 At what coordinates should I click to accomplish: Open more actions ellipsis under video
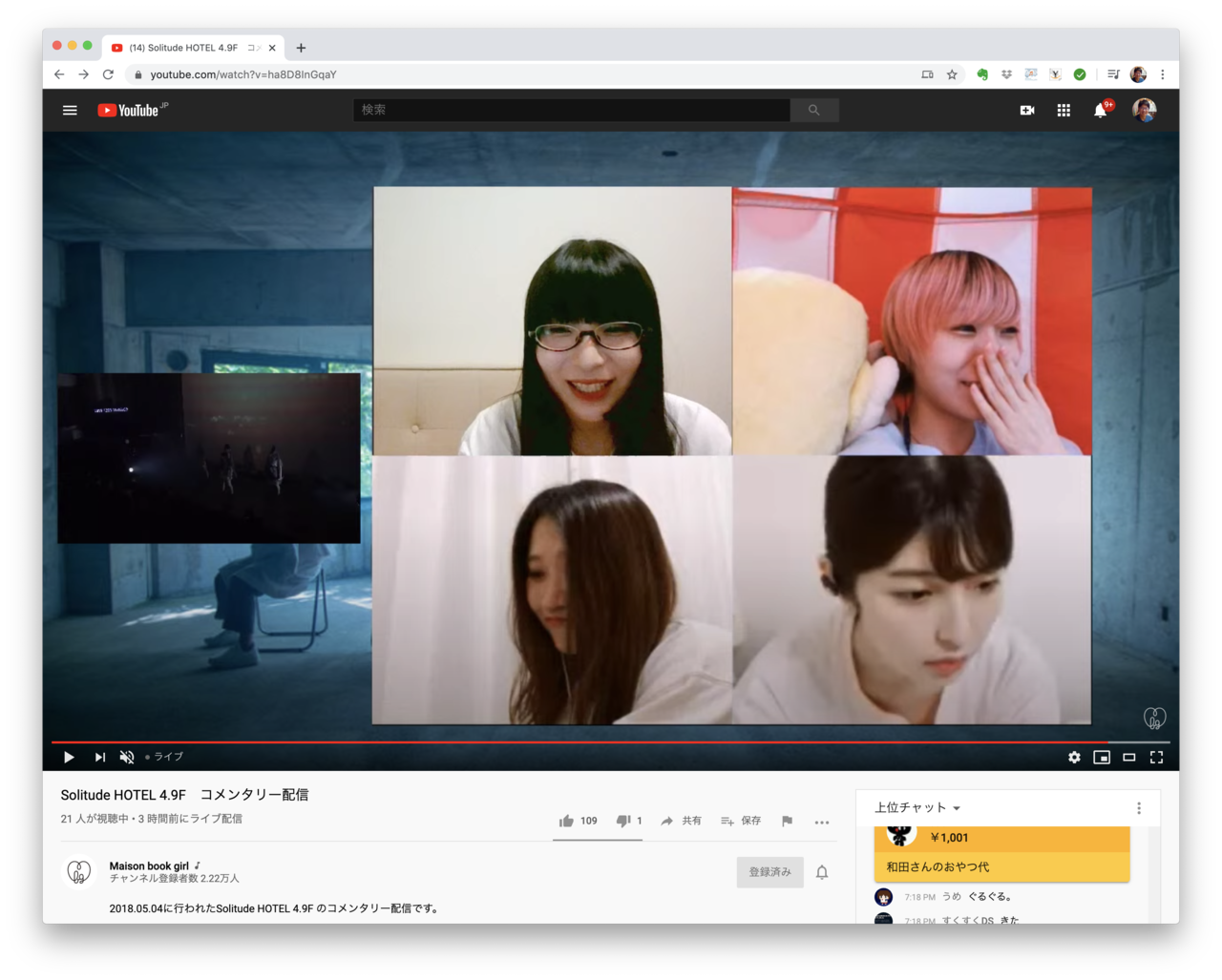pyautogui.click(x=822, y=822)
